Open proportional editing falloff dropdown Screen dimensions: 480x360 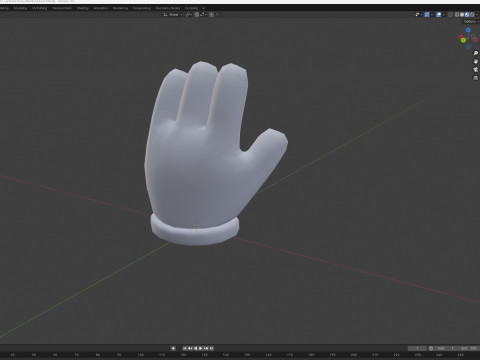point(219,15)
